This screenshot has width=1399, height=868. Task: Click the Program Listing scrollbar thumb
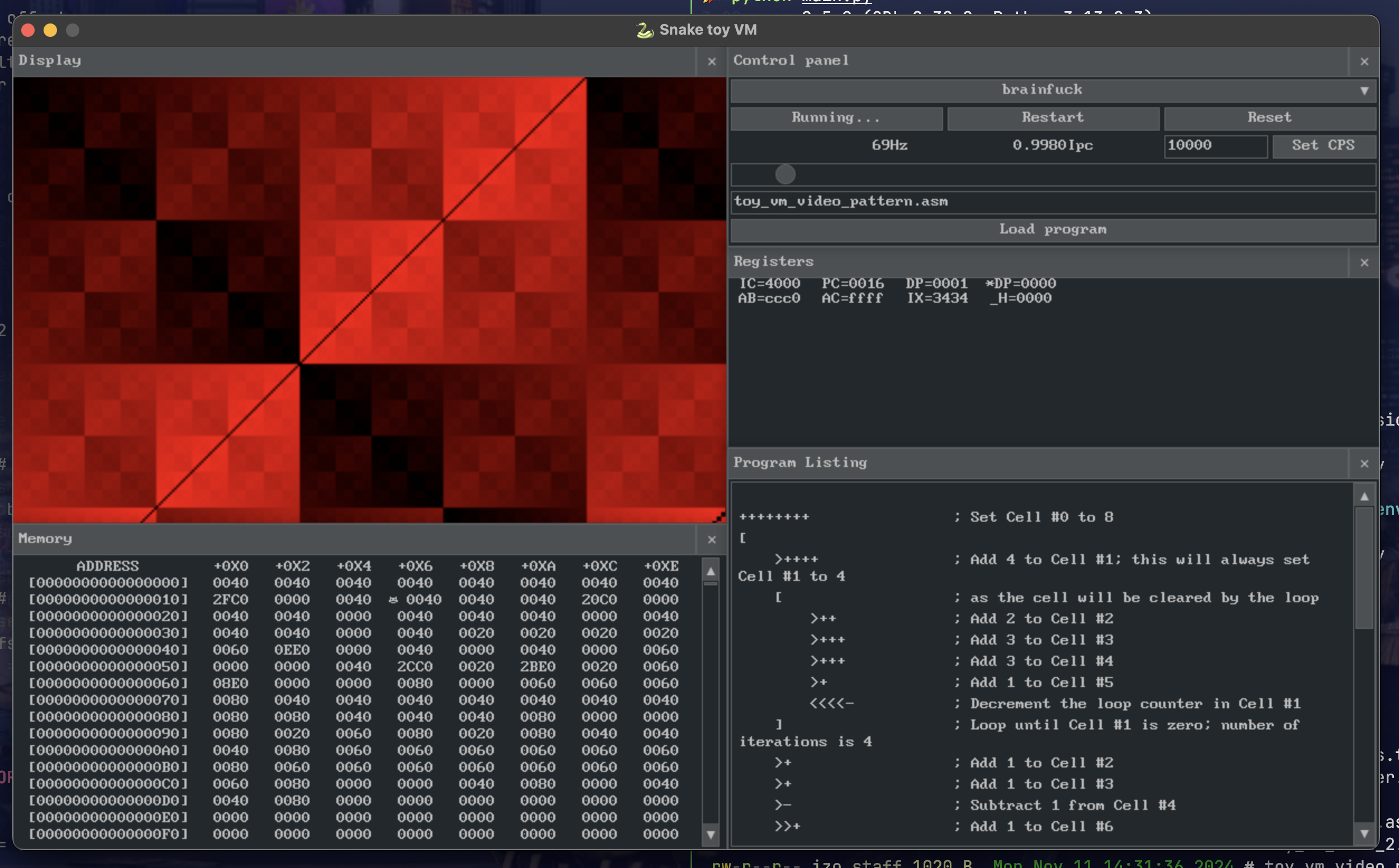(1364, 567)
